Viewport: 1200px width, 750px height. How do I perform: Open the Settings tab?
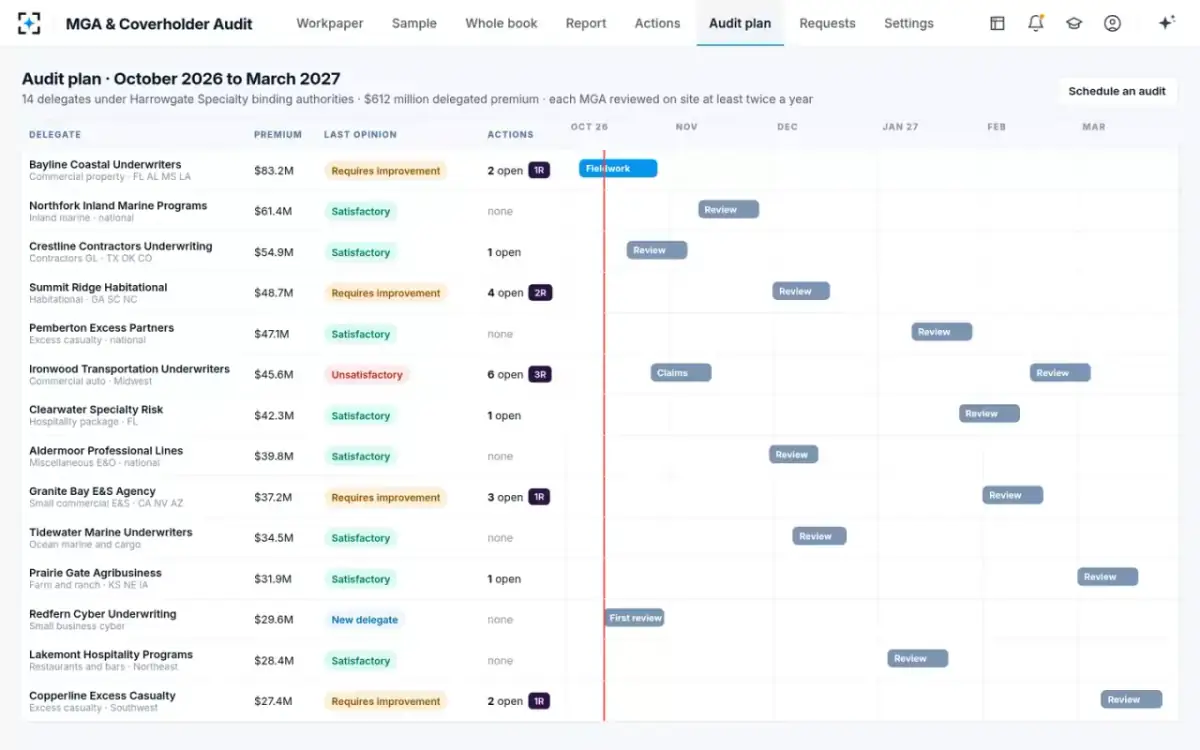pos(909,23)
